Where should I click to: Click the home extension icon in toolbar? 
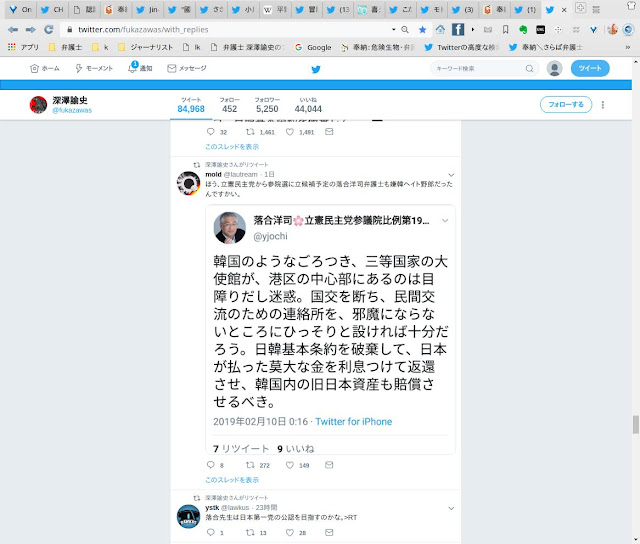click(x=440, y=29)
